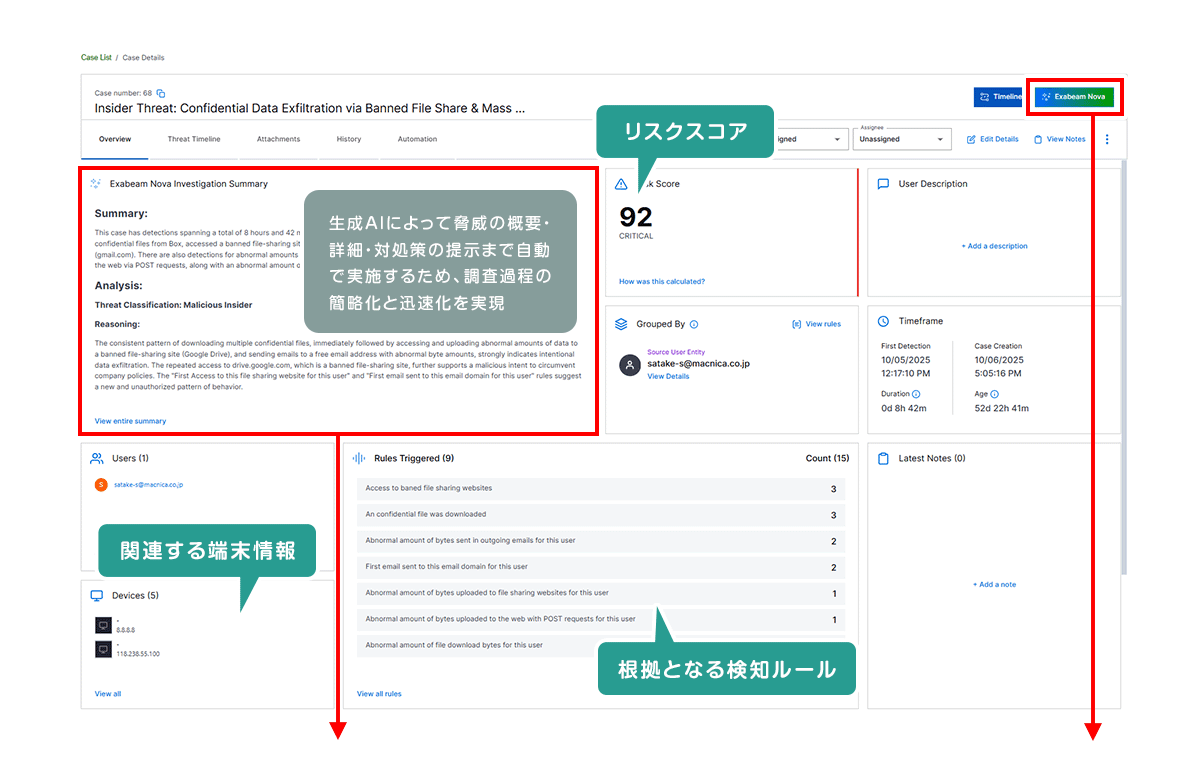Select the Automation tab
This screenshot has height=777, width=1200.
pyautogui.click(x=417, y=139)
